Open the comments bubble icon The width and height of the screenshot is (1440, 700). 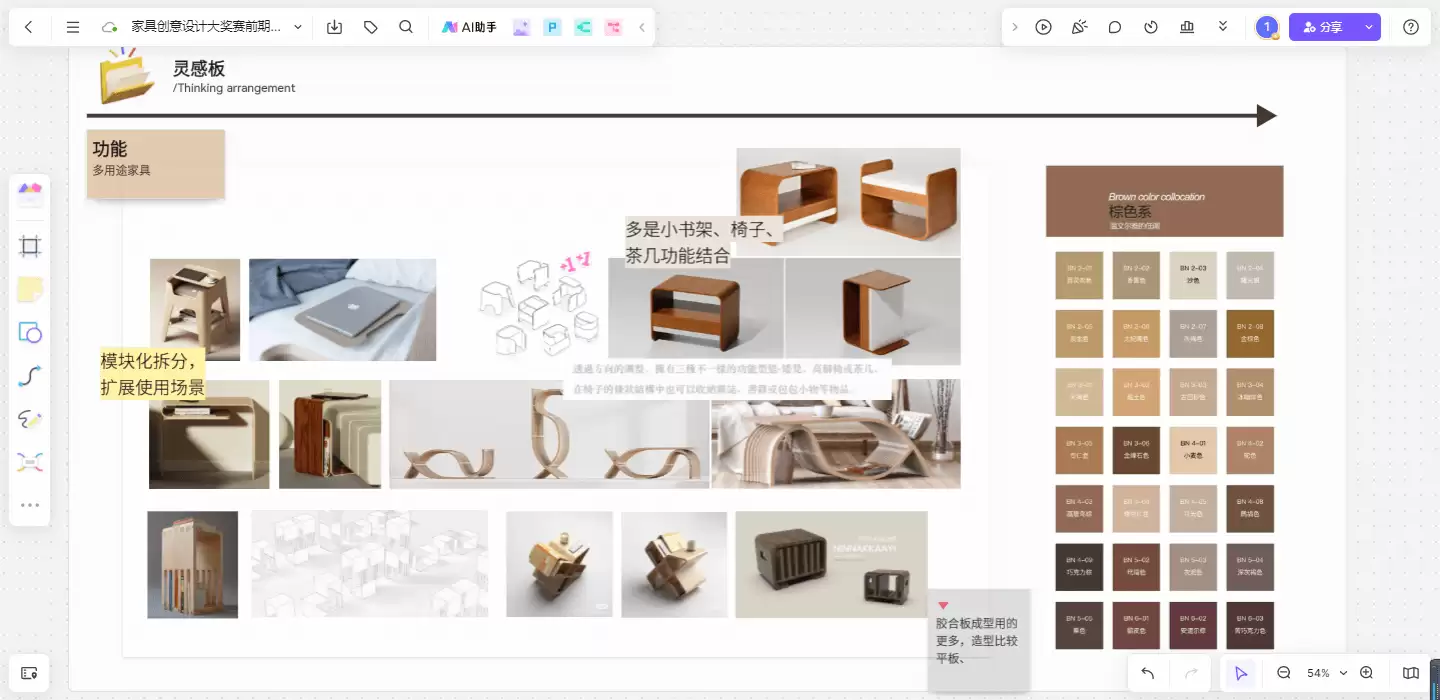(x=1115, y=27)
